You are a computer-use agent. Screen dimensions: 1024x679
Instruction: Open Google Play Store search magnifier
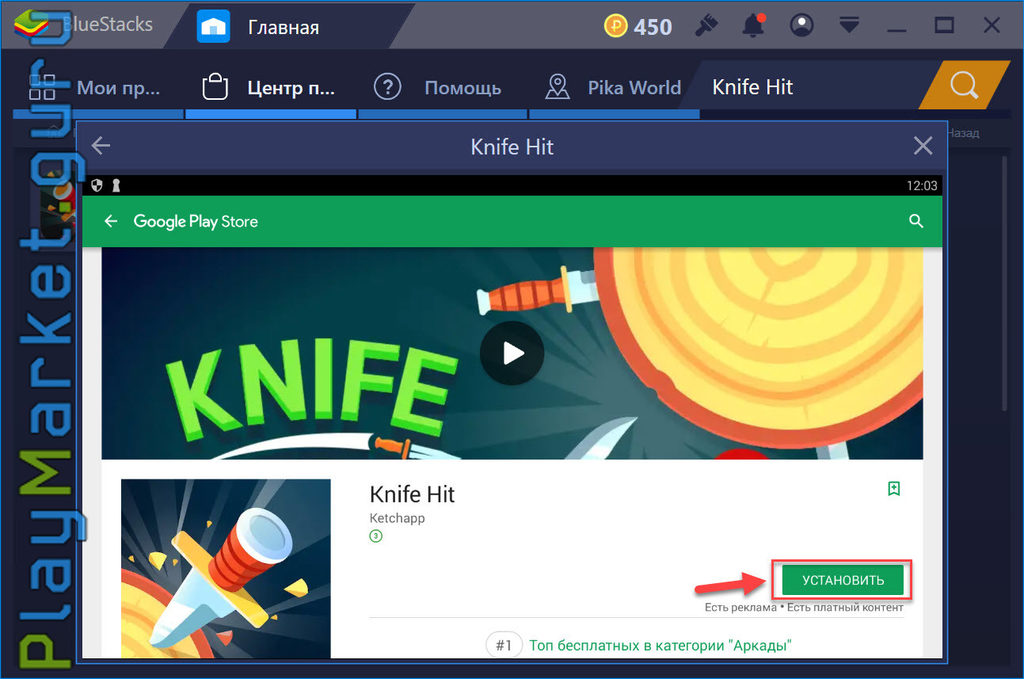(x=916, y=221)
